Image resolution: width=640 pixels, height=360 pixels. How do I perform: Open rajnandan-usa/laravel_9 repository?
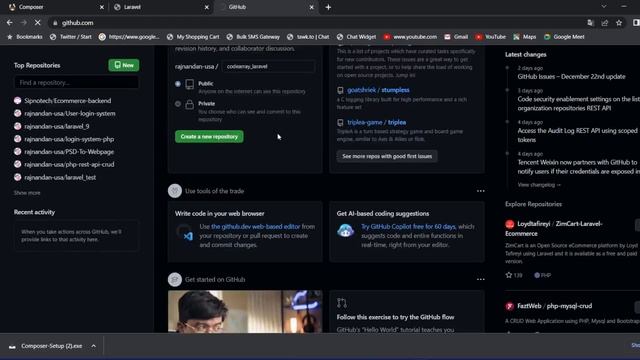pyautogui.click(x=57, y=127)
